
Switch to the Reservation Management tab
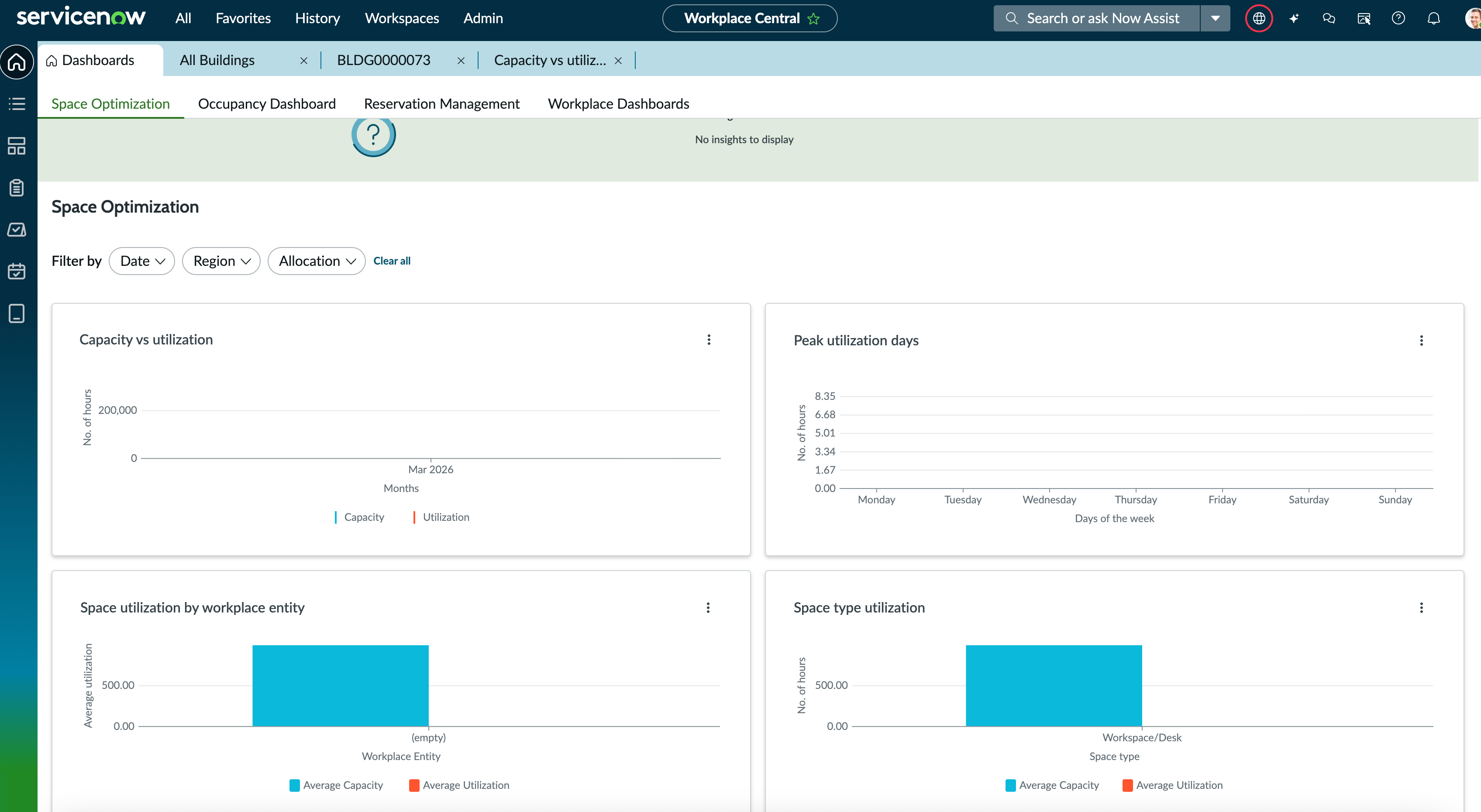coord(441,104)
